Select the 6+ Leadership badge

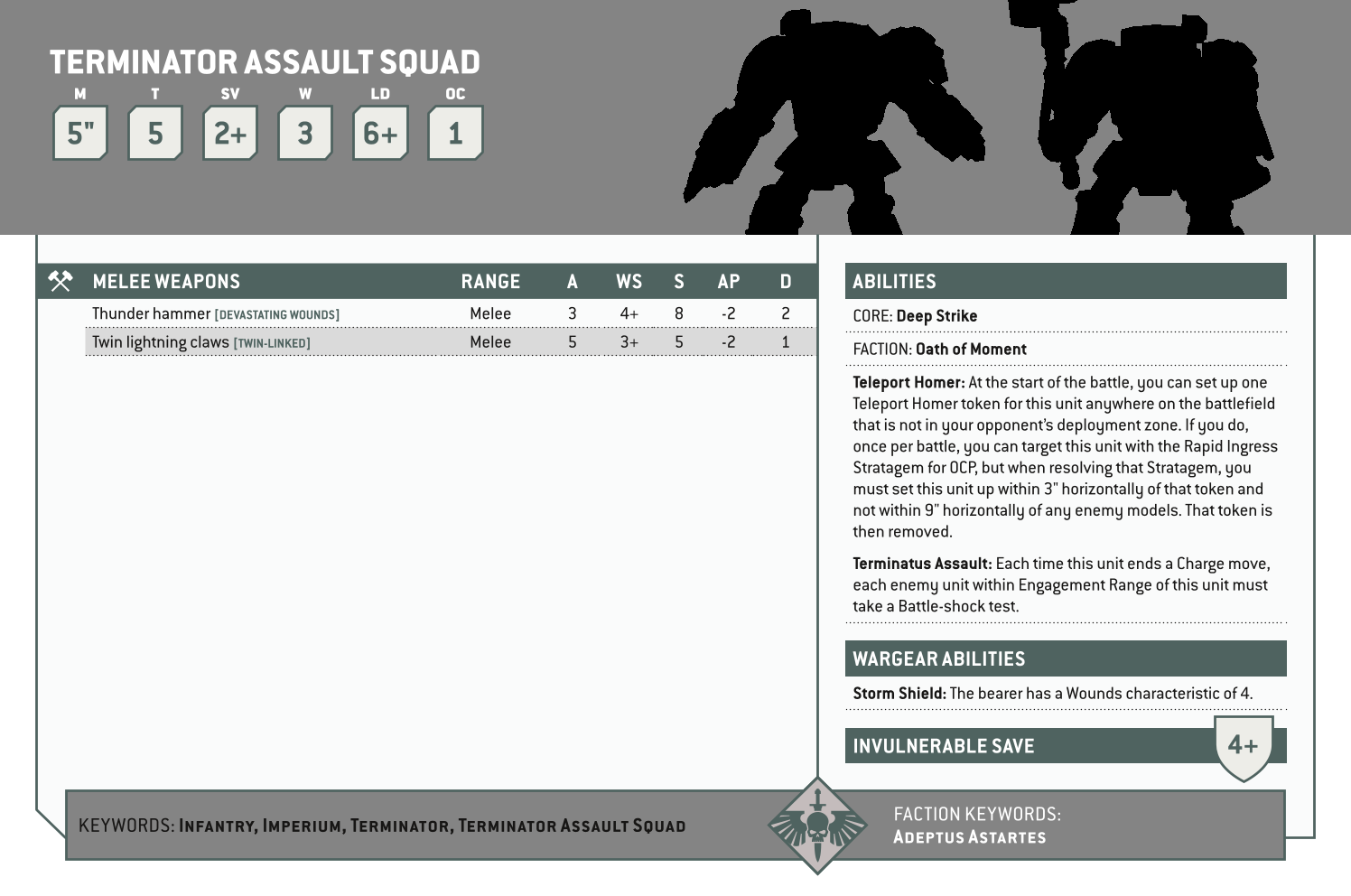(x=379, y=133)
